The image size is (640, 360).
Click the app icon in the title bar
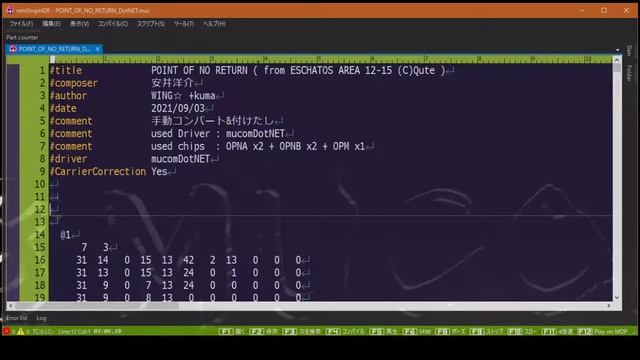point(10,10)
